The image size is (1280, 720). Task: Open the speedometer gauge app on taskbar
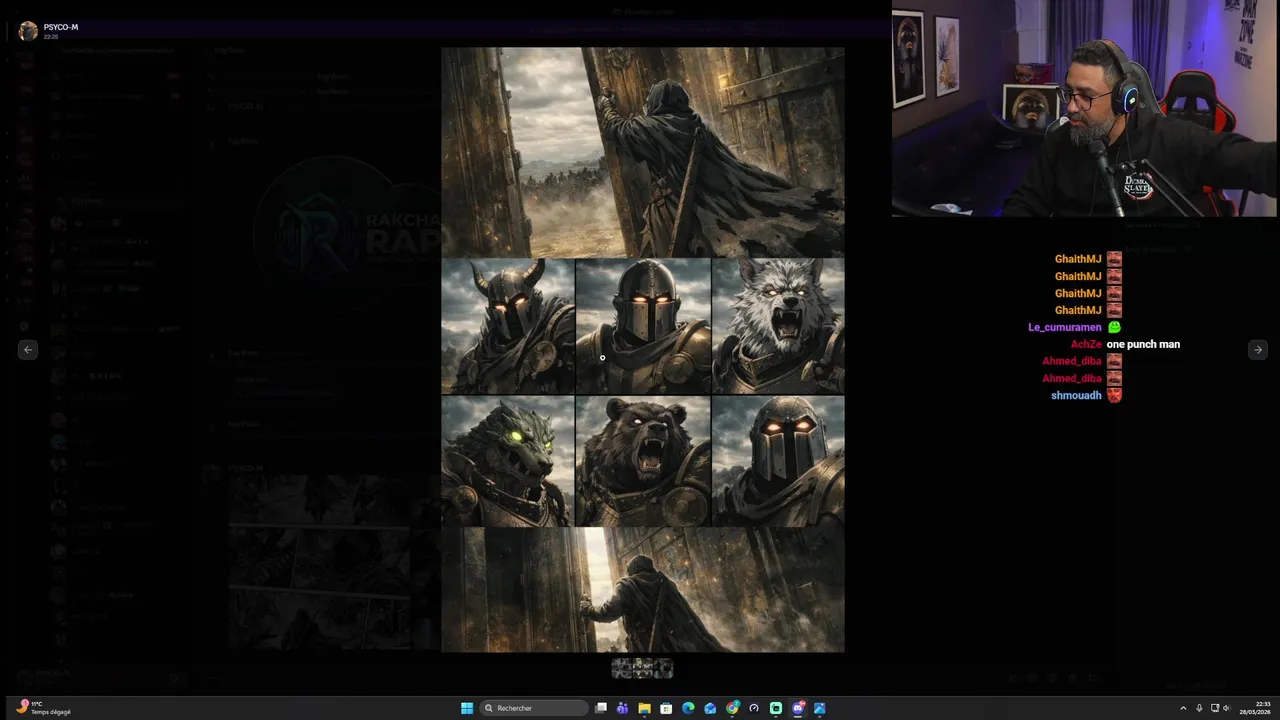(x=754, y=708)
